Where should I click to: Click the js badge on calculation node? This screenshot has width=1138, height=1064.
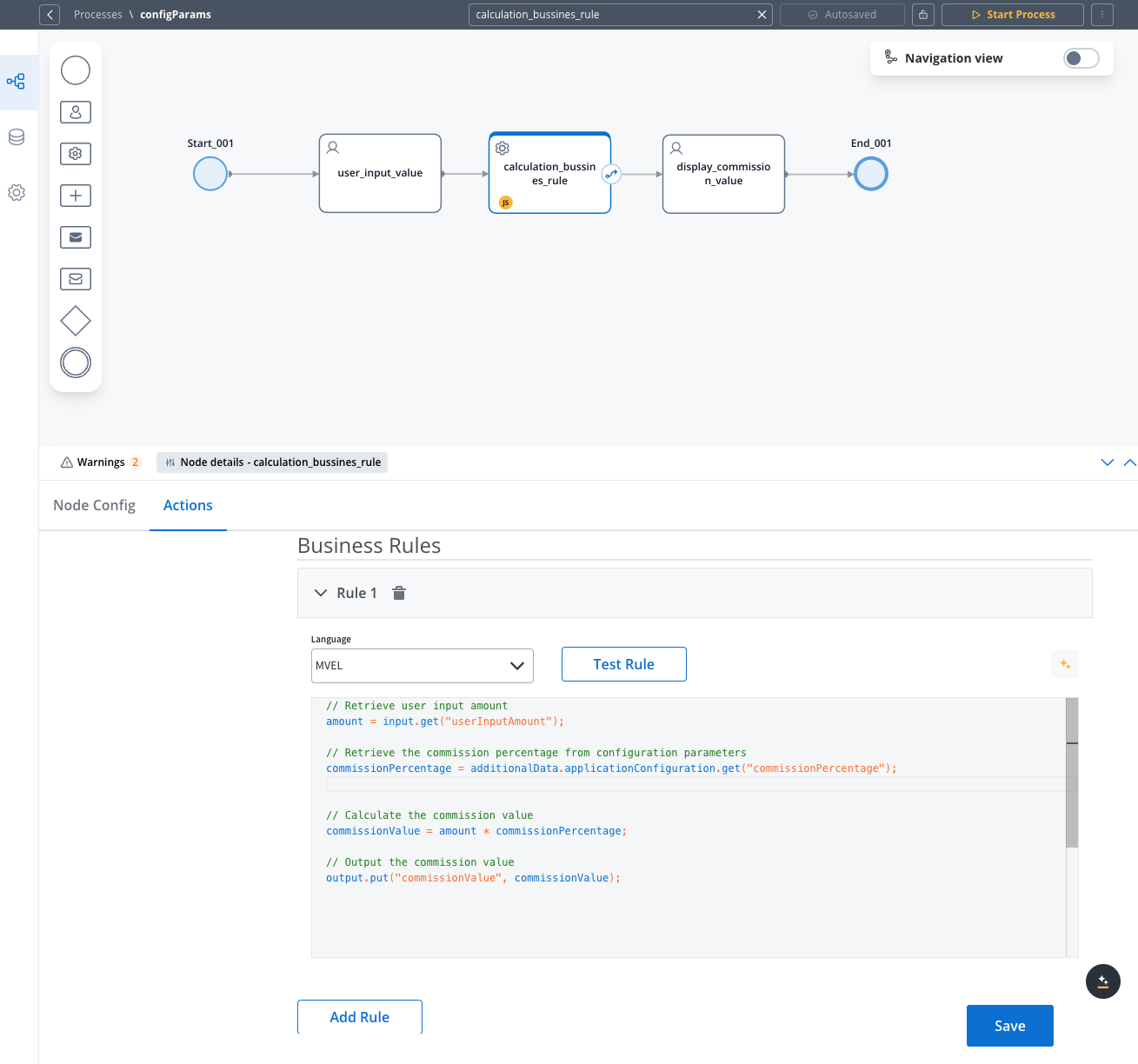point(506,203)
